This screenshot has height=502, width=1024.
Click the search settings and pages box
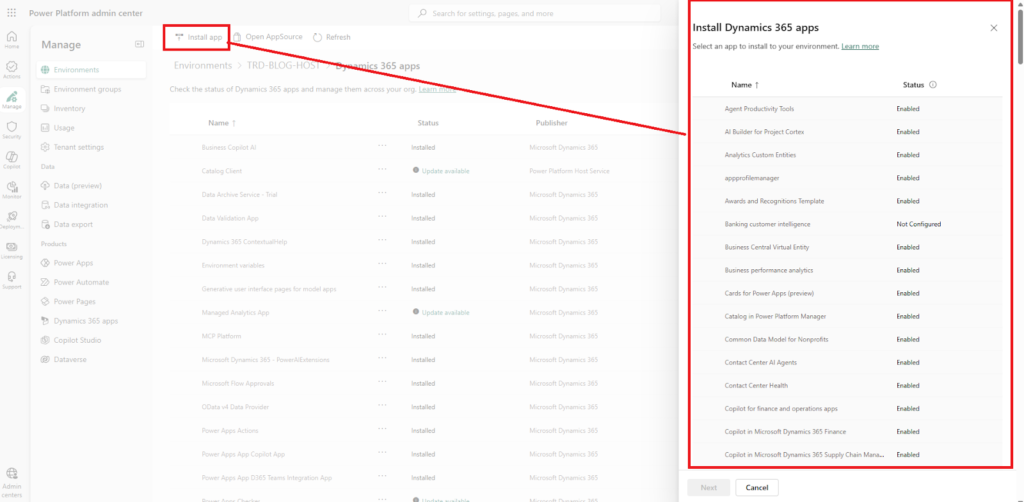[x=535, y=13]
